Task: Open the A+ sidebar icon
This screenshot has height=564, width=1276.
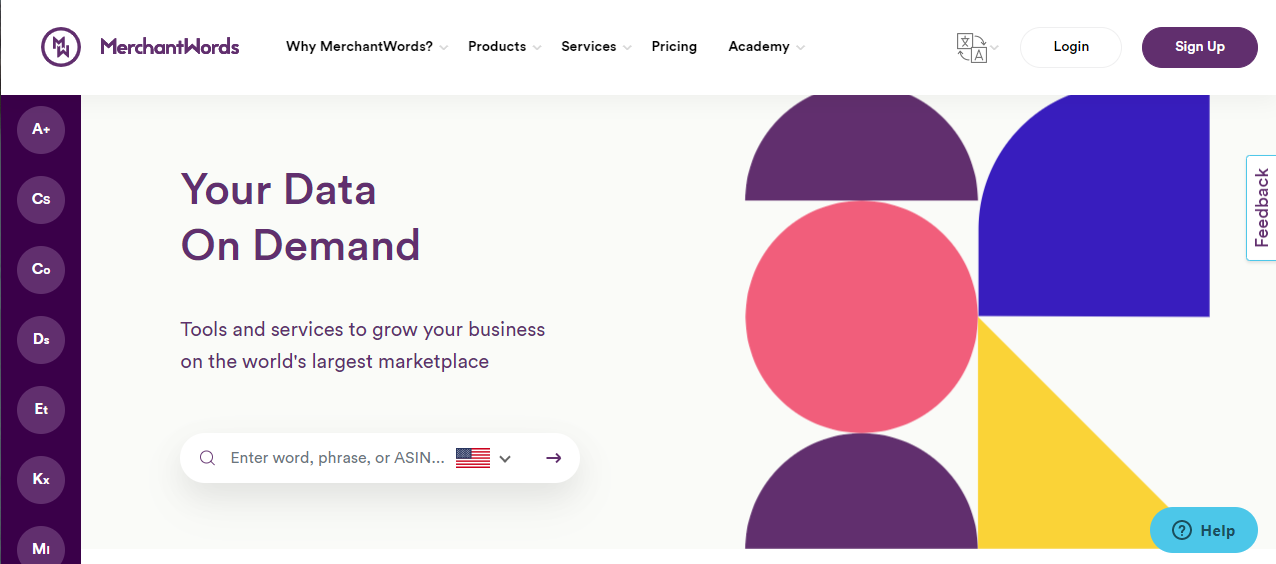Action: pyautogui.click(x=41, y=129)
